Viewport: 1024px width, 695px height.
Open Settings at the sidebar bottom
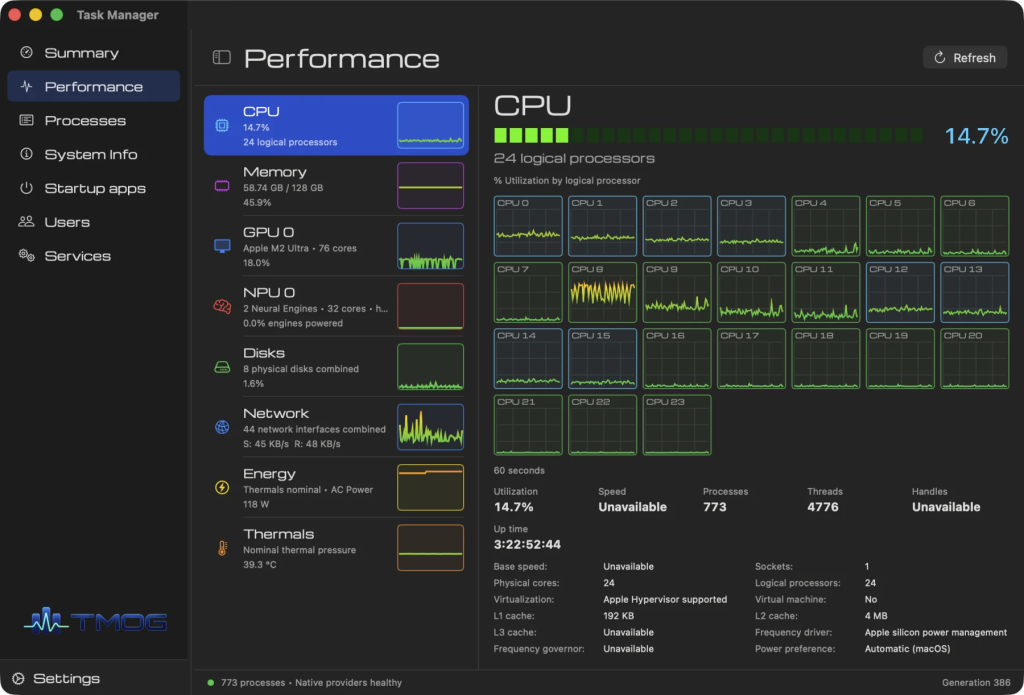pyautogui.click(x=59, y=679)
